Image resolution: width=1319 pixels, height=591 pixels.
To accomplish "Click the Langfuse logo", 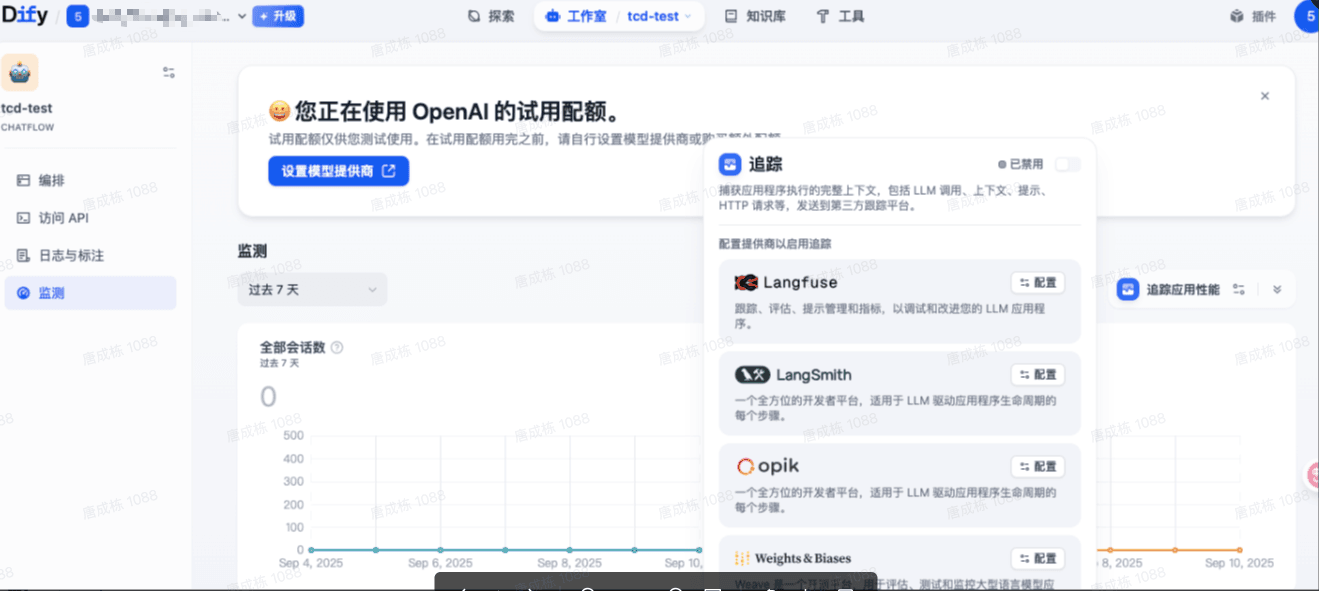I will click(x=786, y=283).
